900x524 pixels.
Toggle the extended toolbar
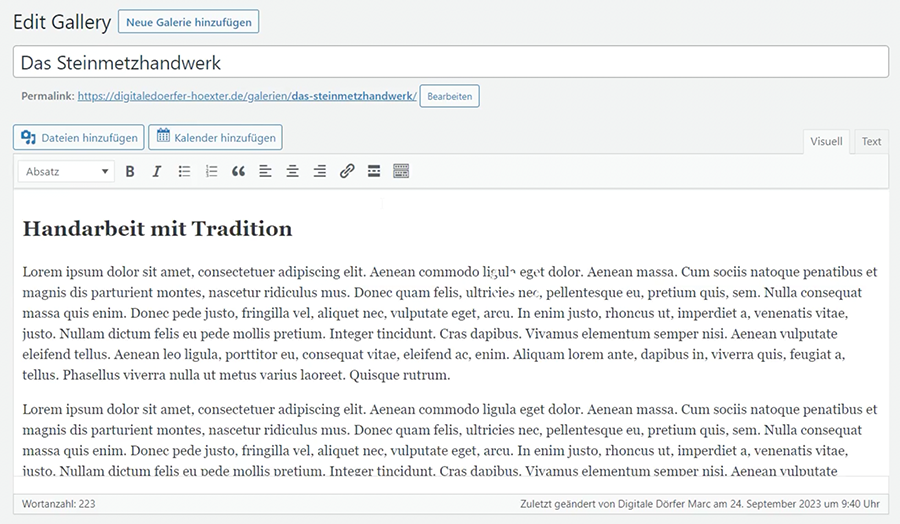tap(401, 172)
